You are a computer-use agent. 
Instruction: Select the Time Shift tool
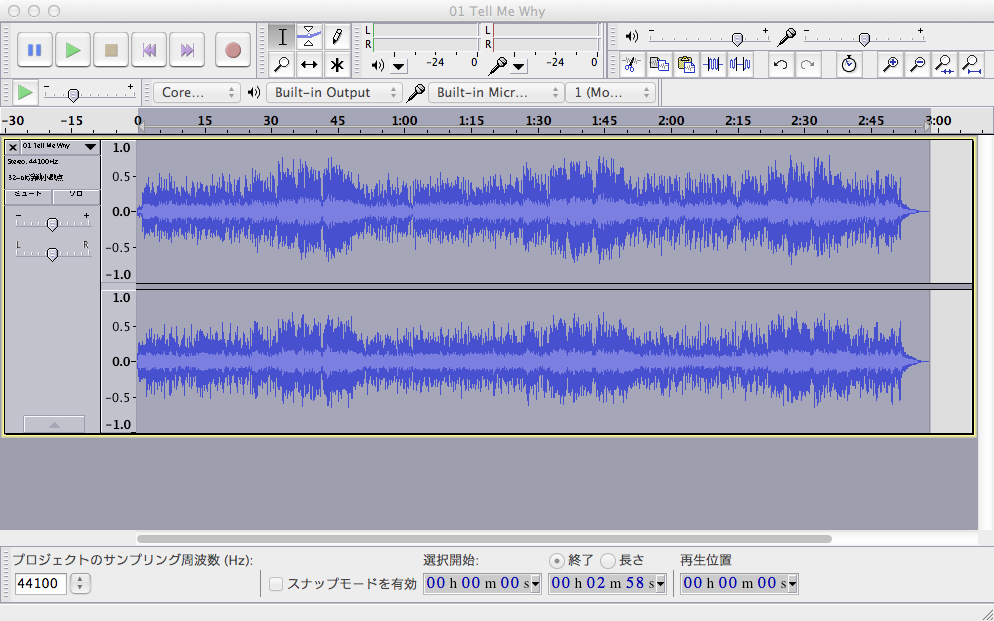click(x=308, y=64)
